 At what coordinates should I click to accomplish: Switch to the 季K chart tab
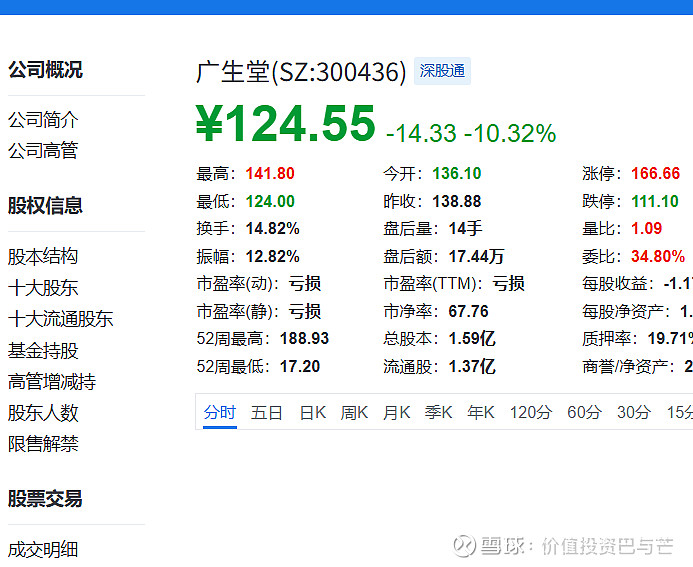point(438,413)
